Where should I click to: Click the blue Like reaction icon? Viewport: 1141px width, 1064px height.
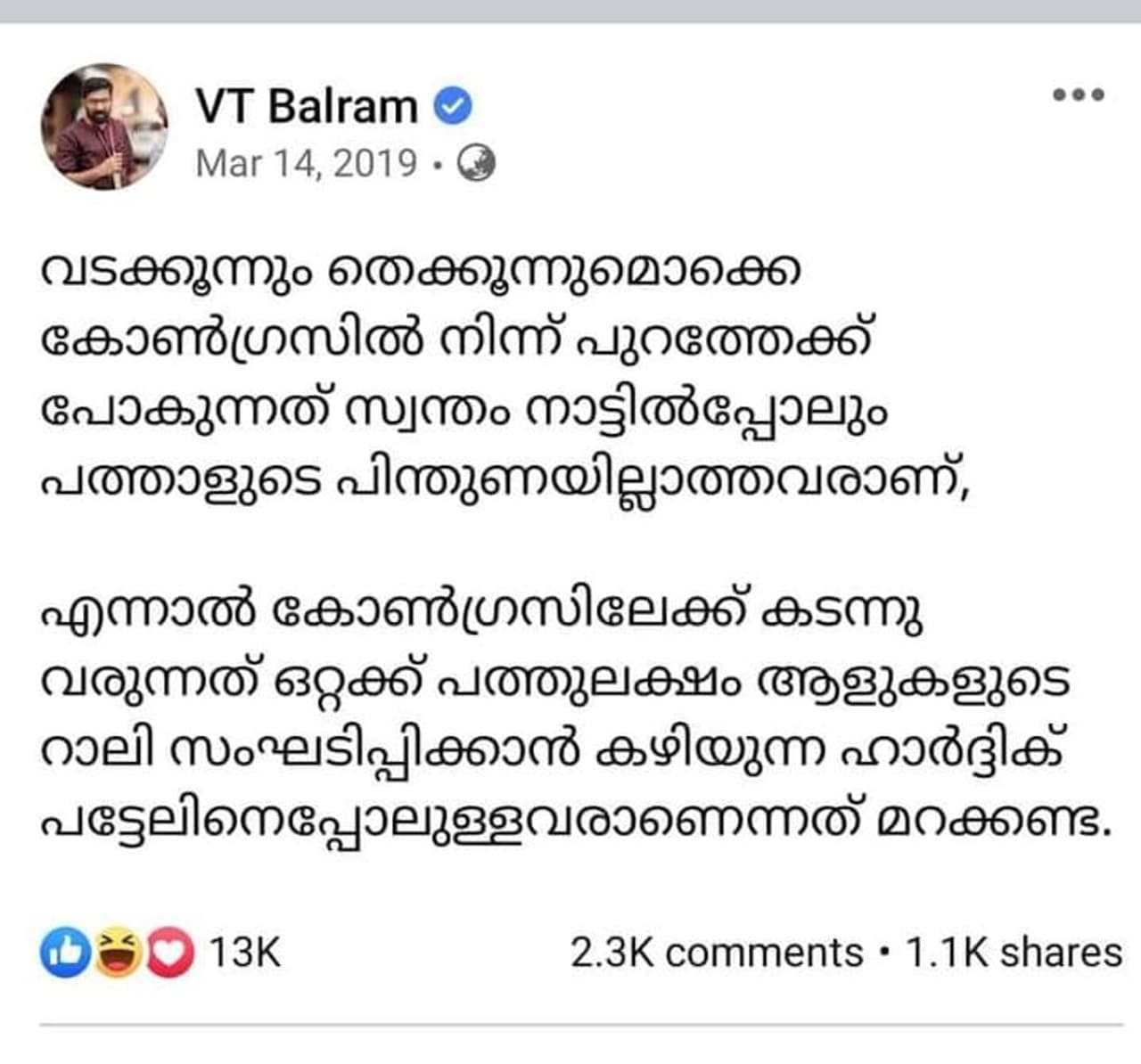click(65, 953)
